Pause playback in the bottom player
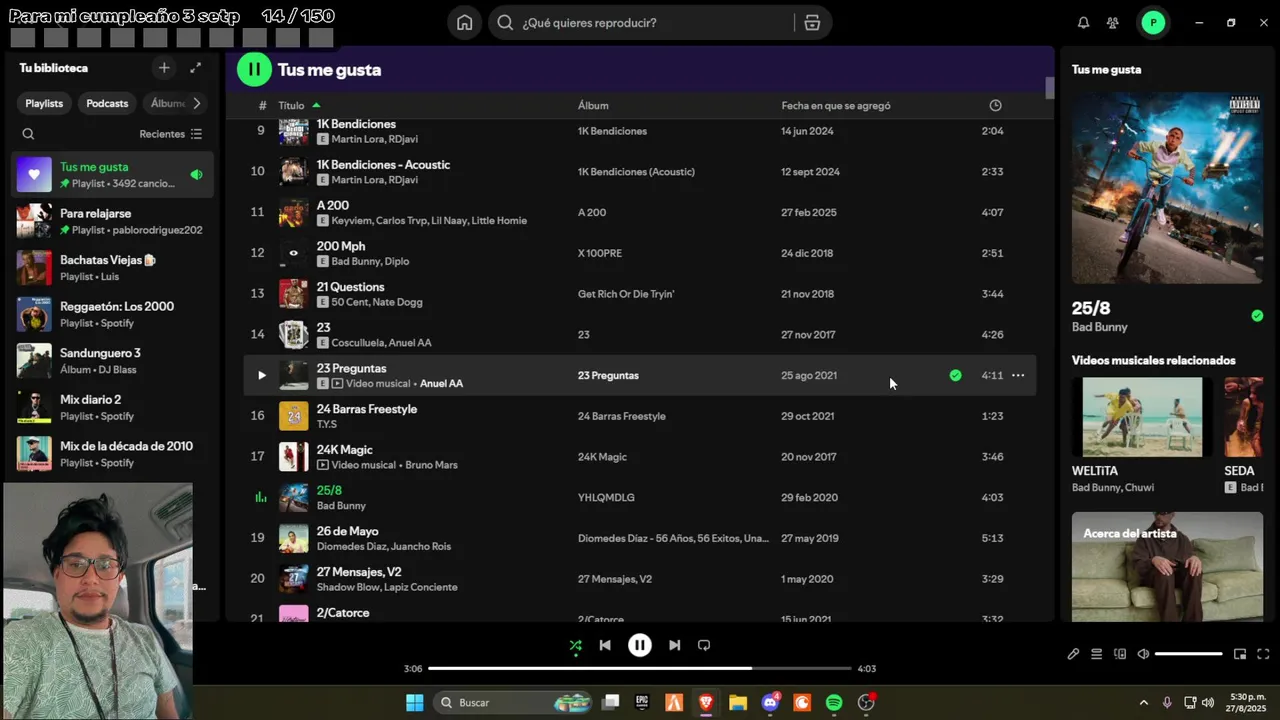The width and height of the screenshot is (1280, 720). point(640,645)
